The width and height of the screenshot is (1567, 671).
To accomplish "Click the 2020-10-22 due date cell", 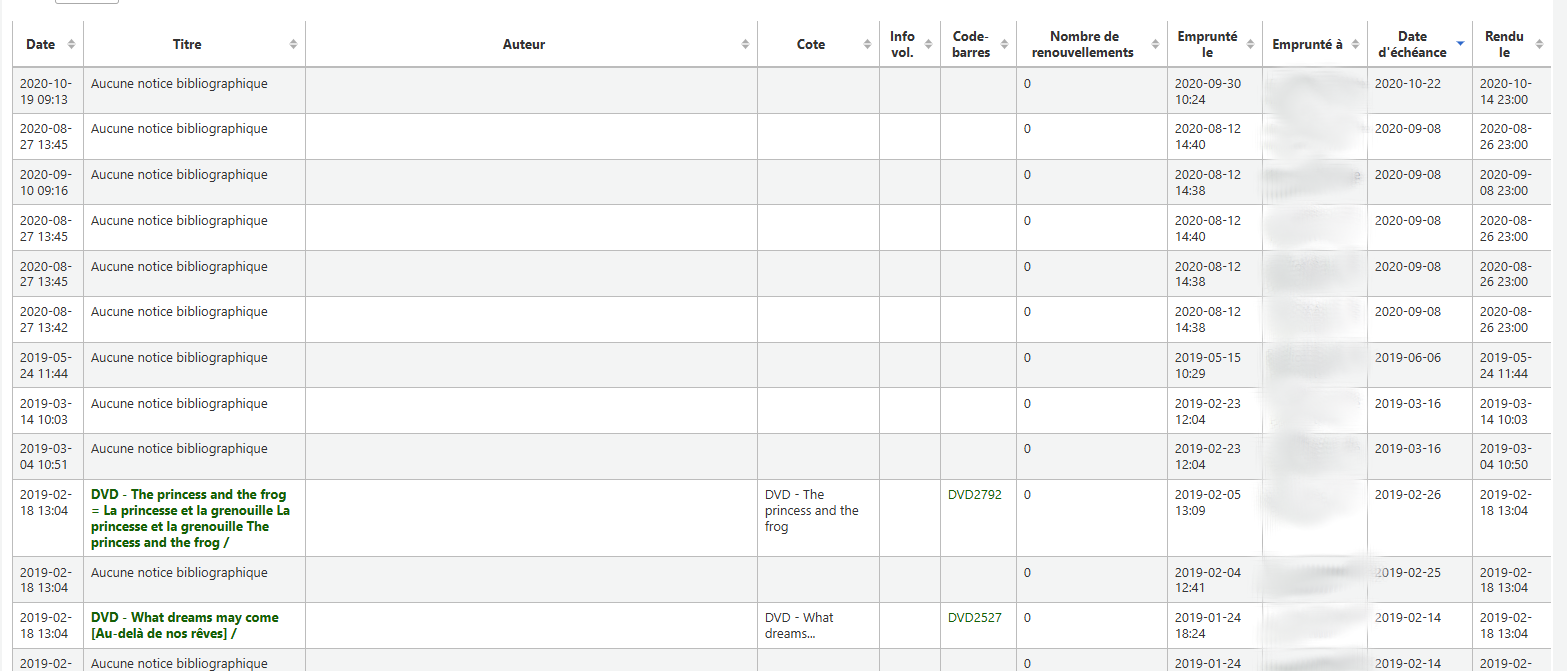I will (1407, 84).
